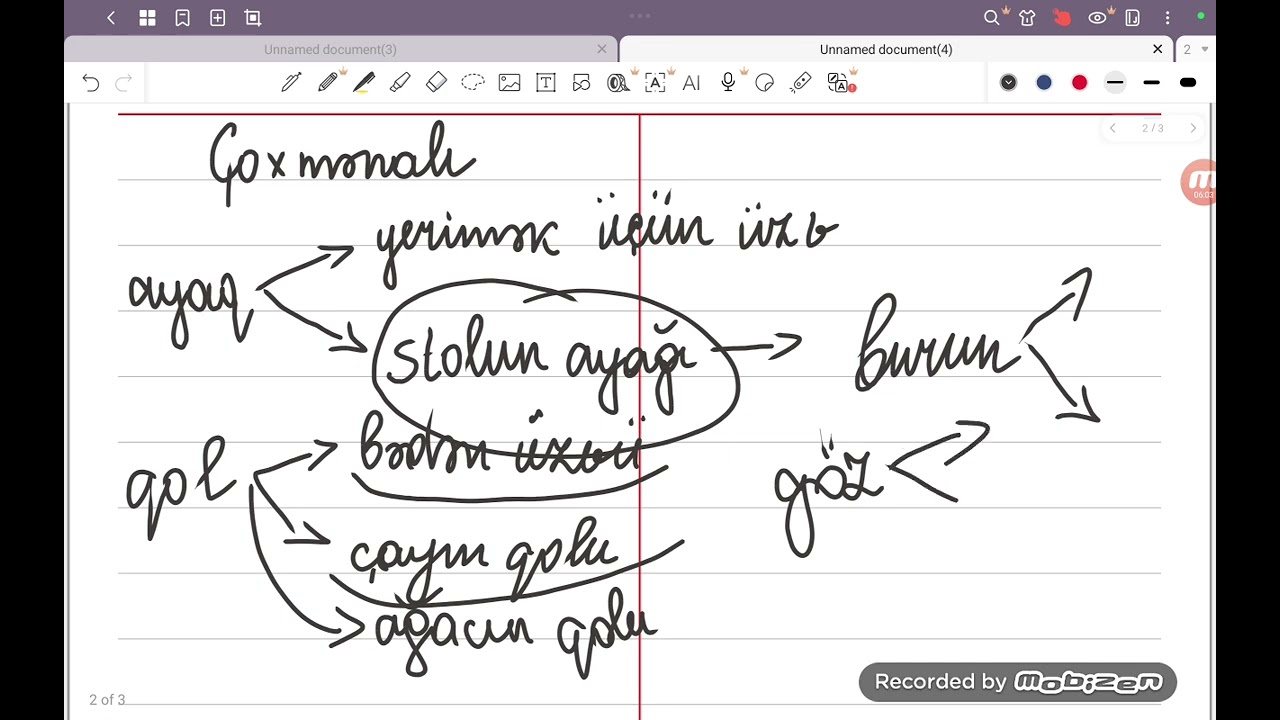Go to the previous page arrow

pyautogui.click(x=1112, y=128)
